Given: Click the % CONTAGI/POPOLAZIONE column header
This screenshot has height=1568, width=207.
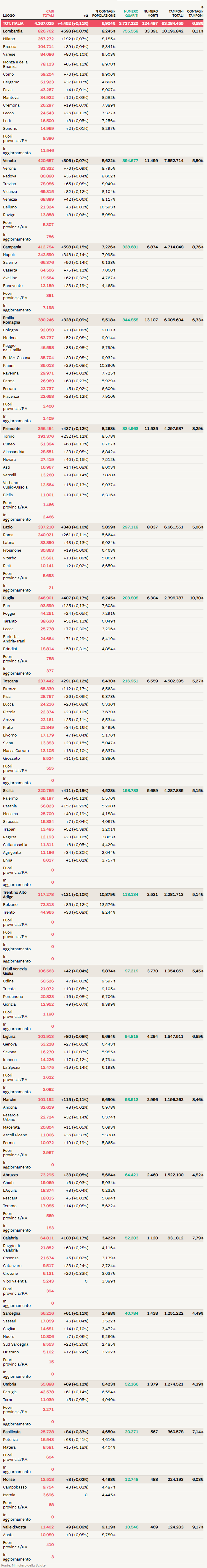Looking at the screenshot, I should 105,13.
